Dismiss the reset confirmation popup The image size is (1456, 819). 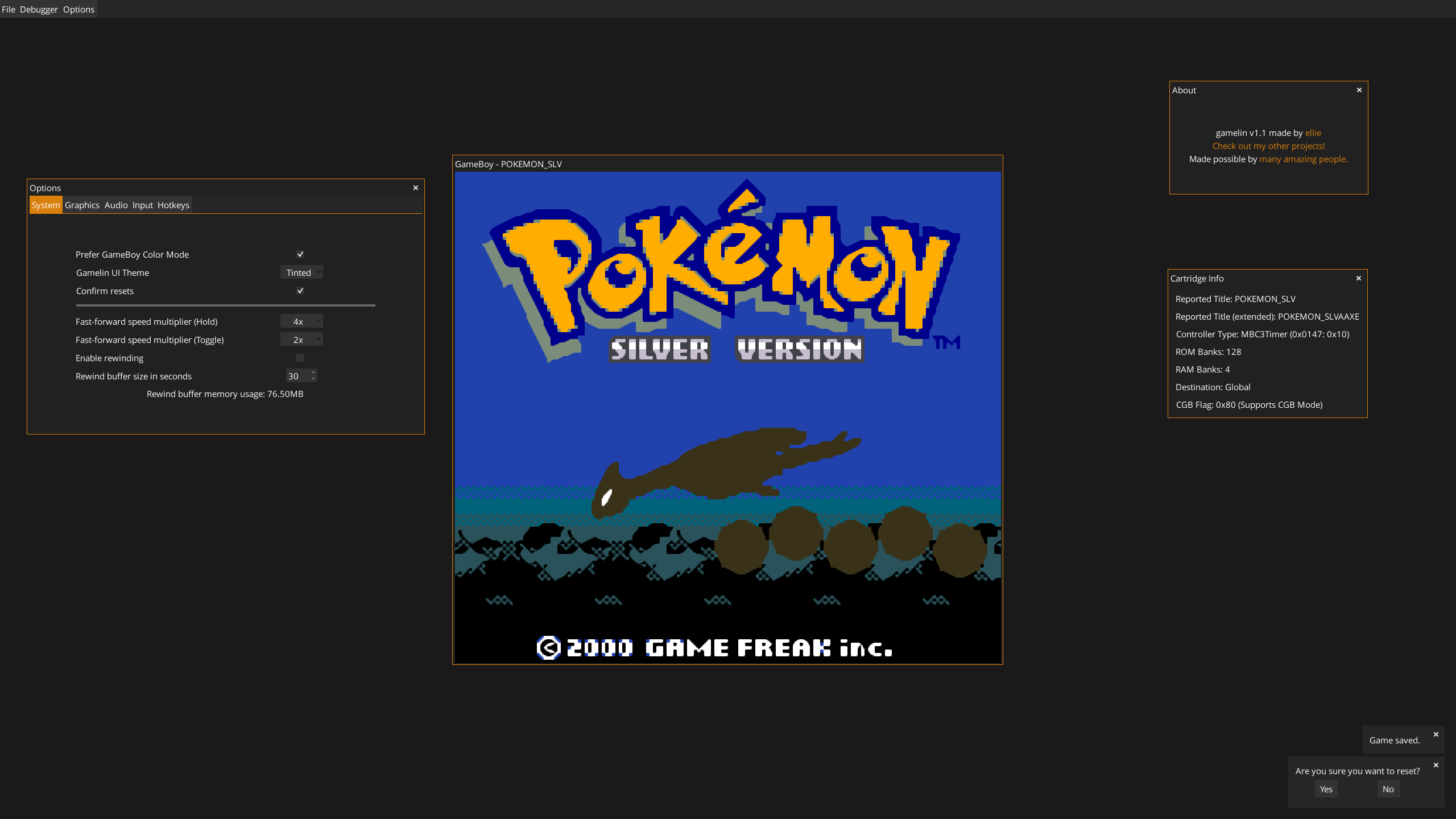pos(1436,765)
